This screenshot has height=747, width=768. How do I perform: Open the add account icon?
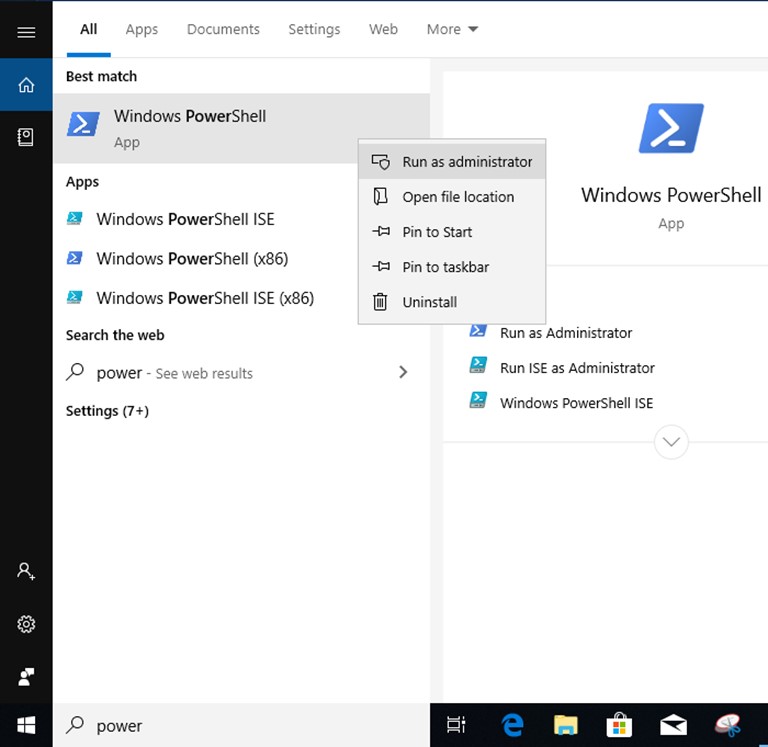[26, 571]
